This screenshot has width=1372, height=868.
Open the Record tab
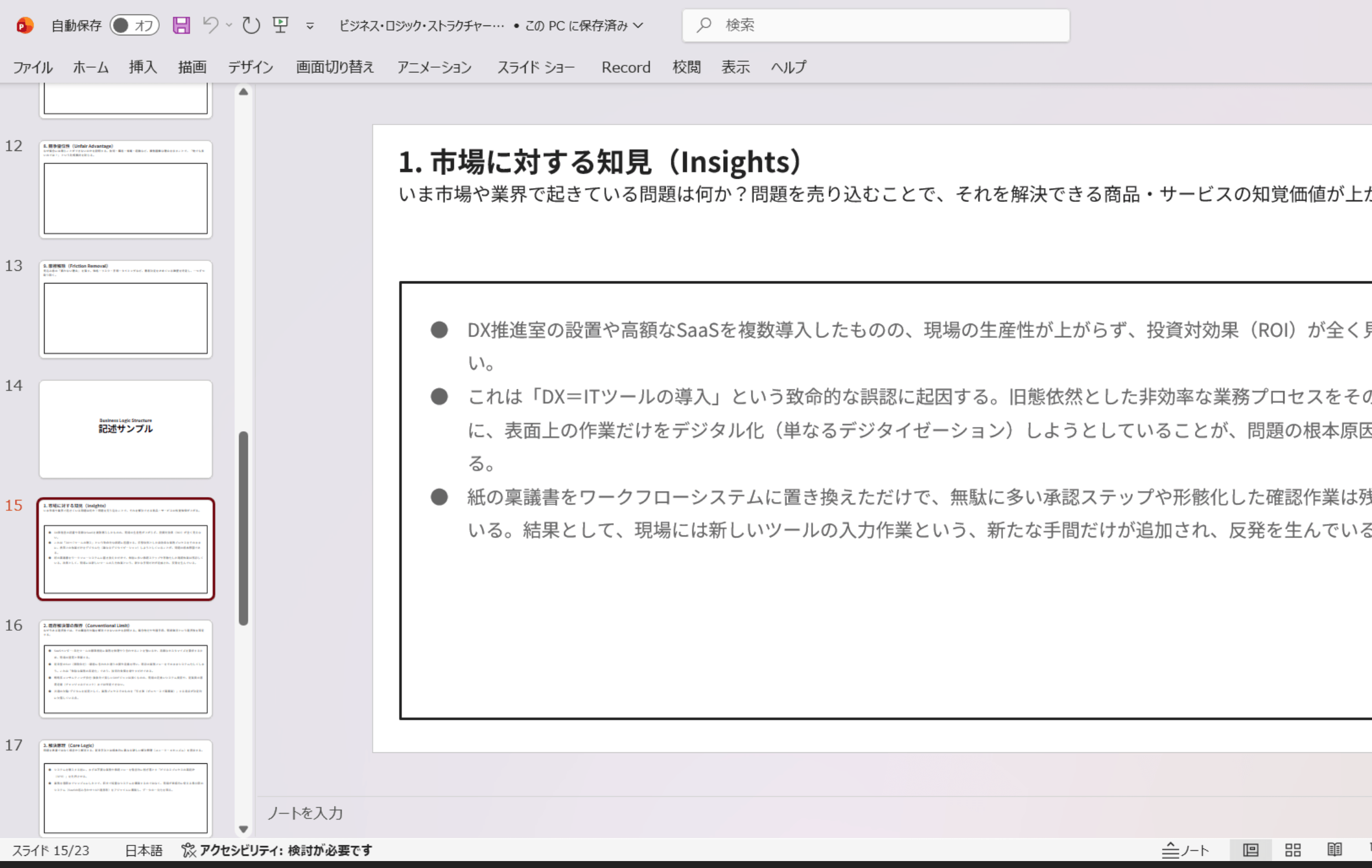pyautogui.click(x=626, y=67)
